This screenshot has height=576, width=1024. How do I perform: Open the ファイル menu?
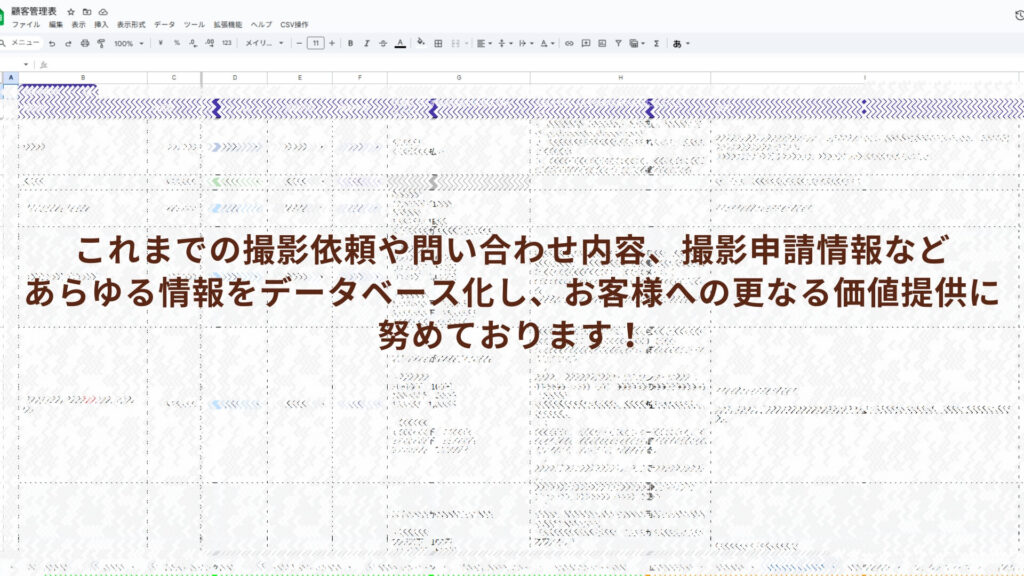(26, 23)
